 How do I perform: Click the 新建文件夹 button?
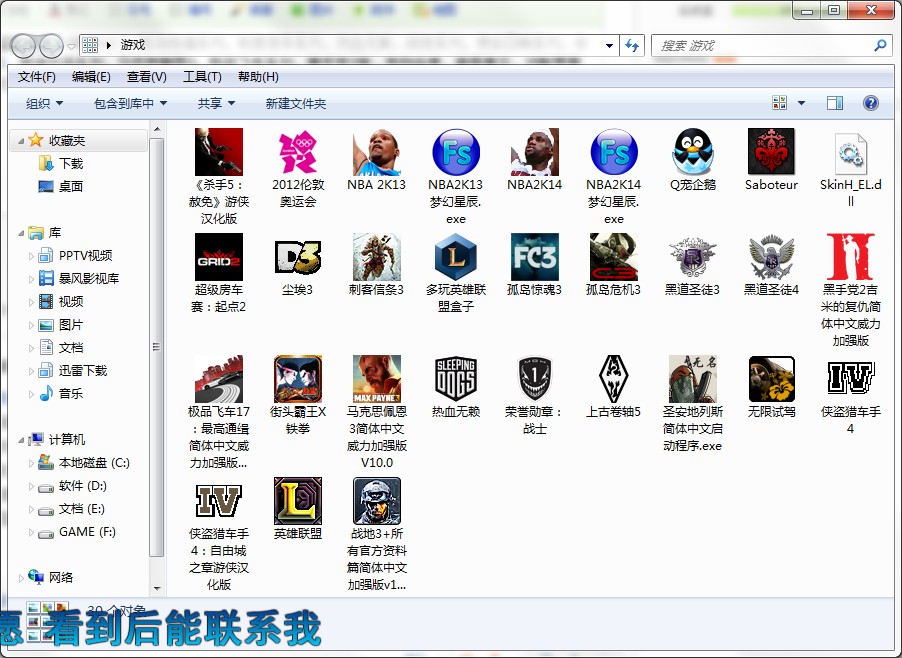295,104
